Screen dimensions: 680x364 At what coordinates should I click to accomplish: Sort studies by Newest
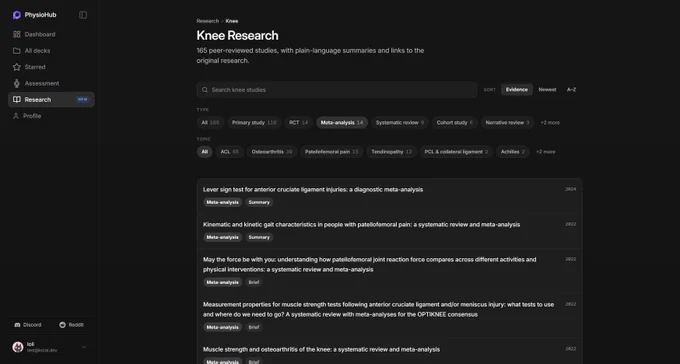547,90
